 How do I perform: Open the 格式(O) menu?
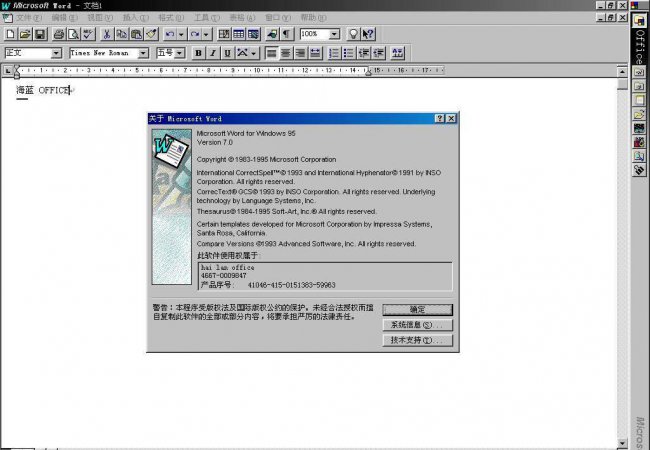click(171, 18)
